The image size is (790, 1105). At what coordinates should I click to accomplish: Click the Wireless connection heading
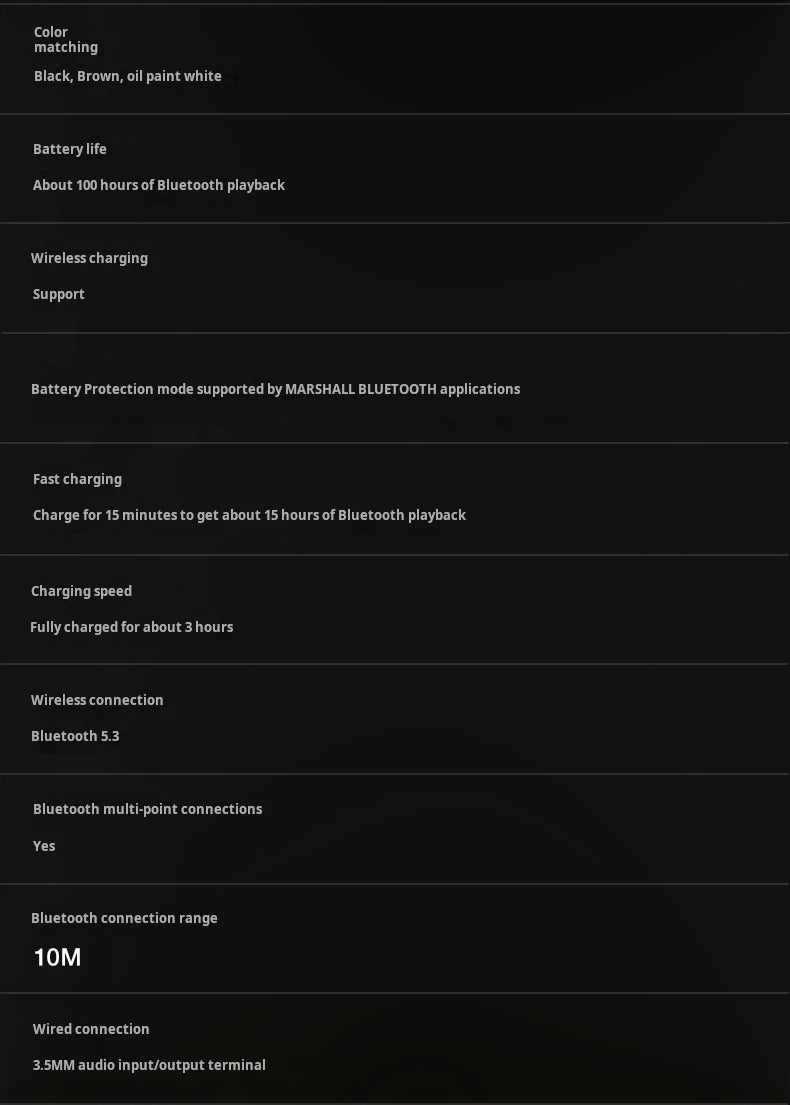coord(97,700)
